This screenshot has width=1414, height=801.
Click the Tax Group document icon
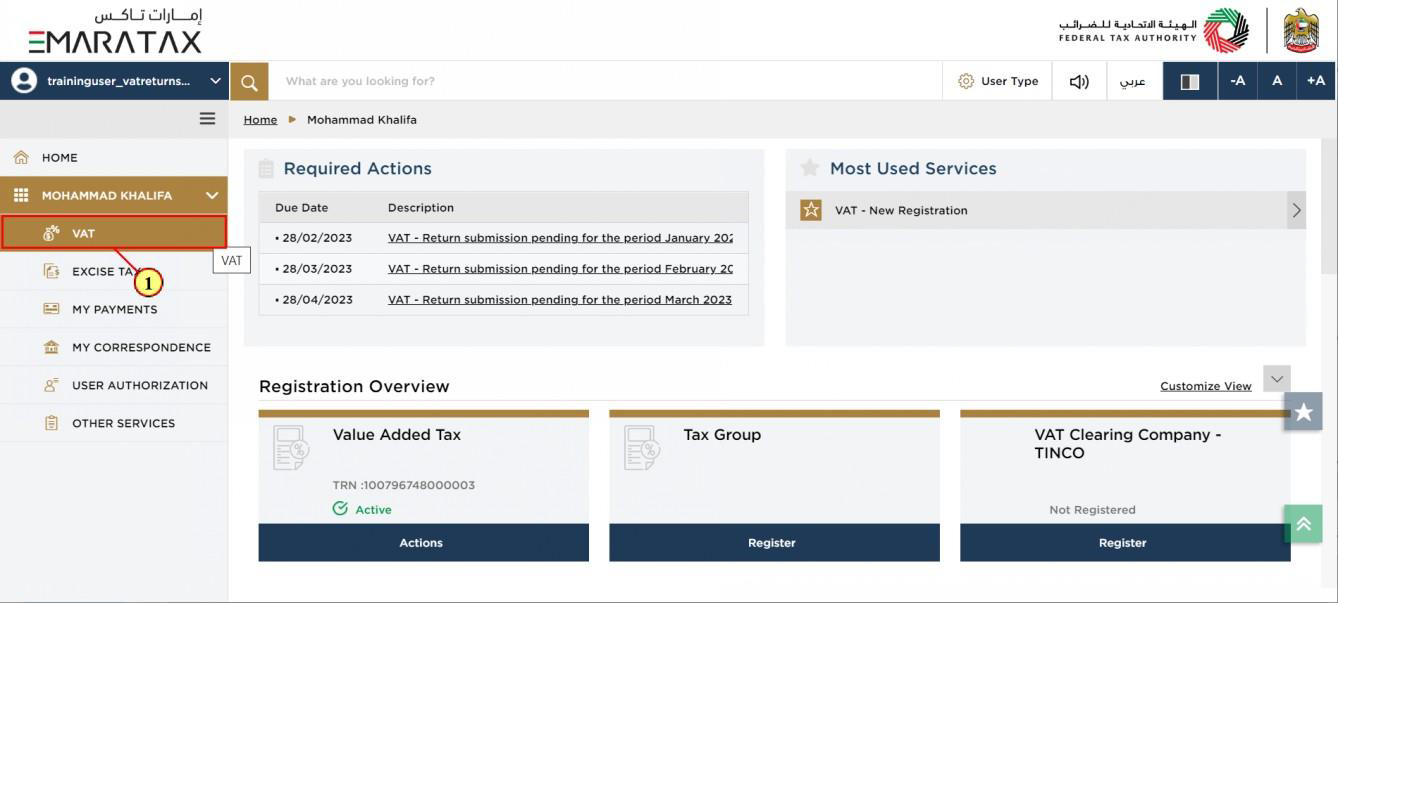642,448
